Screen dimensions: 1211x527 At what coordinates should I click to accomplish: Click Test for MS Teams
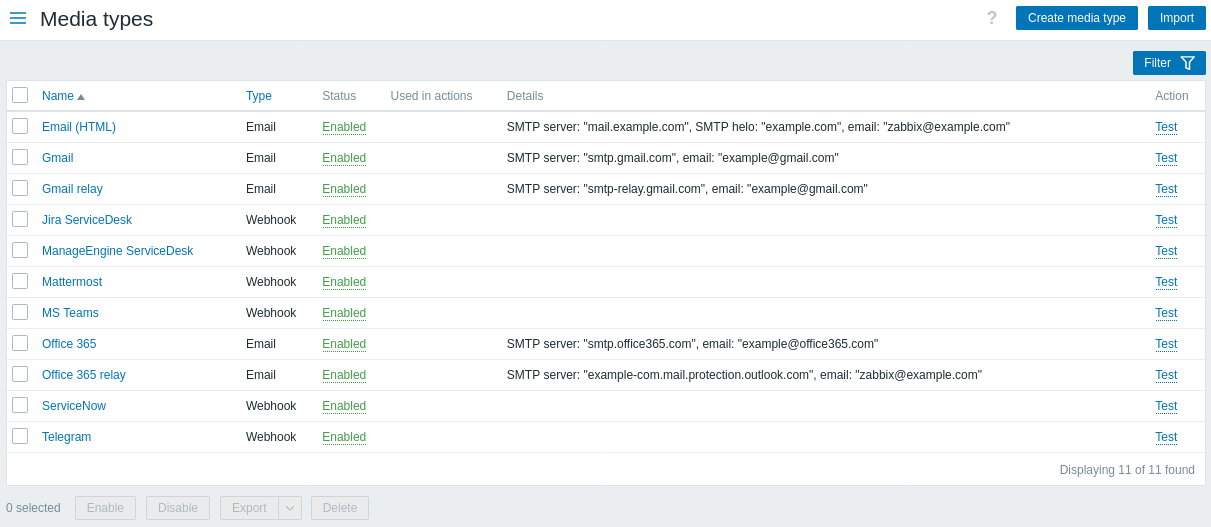[x=1166, y=313]
